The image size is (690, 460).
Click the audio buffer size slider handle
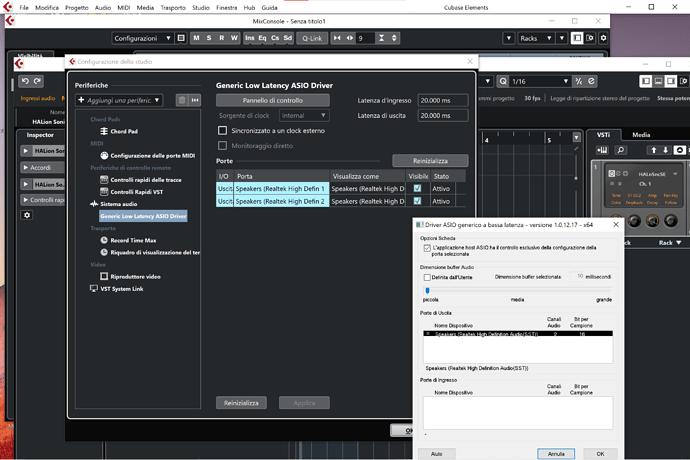[427, 291]
